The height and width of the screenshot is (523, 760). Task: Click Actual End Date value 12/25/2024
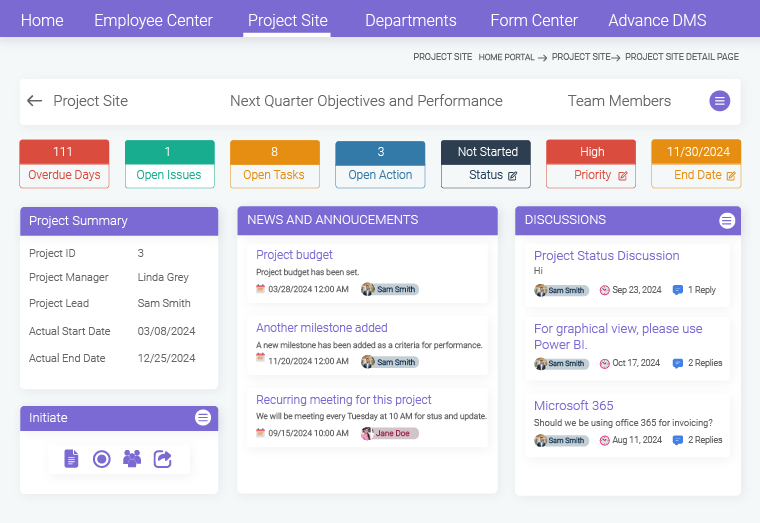(166, 358)
